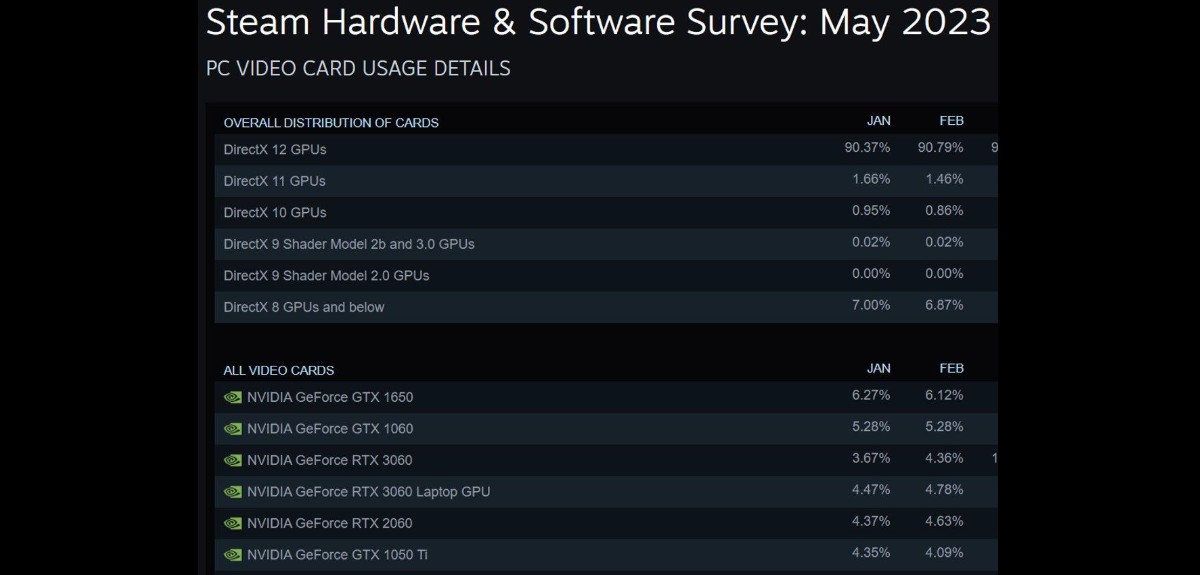Click NVIDIA GeForce GTX 1050 Ti name

tap(338, 555)
